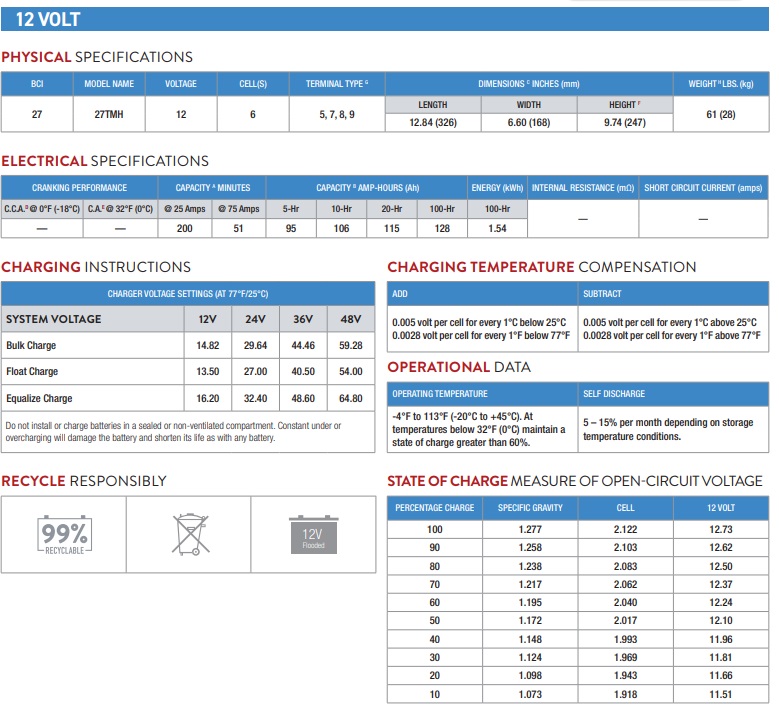Click the terminal type value 5, 7, 8, 9
This screenshot has height=714, width=779.
(337, 114)
